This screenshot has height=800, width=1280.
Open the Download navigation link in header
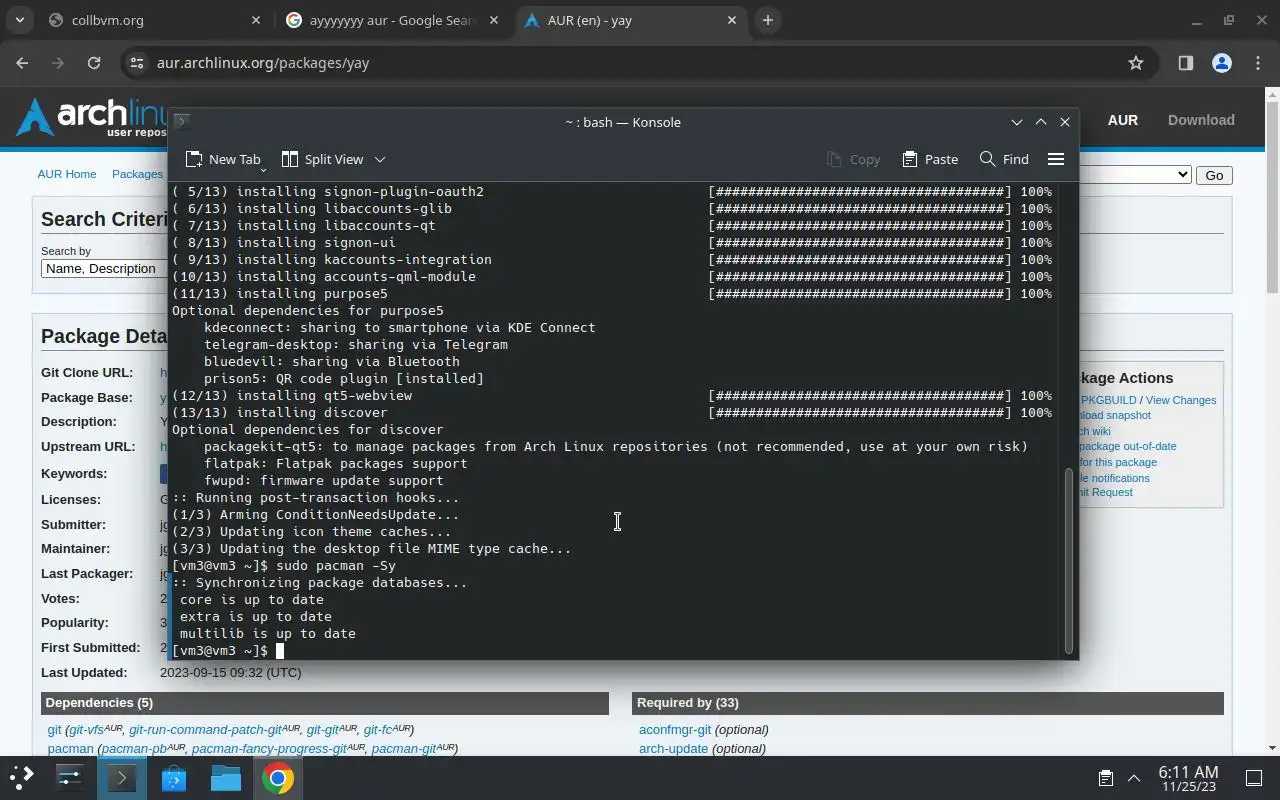(x=1201, y=120)
